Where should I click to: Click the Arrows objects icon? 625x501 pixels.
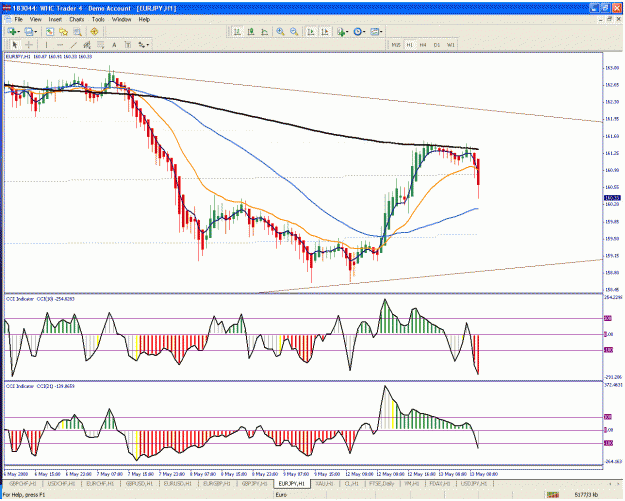(142, 45)
